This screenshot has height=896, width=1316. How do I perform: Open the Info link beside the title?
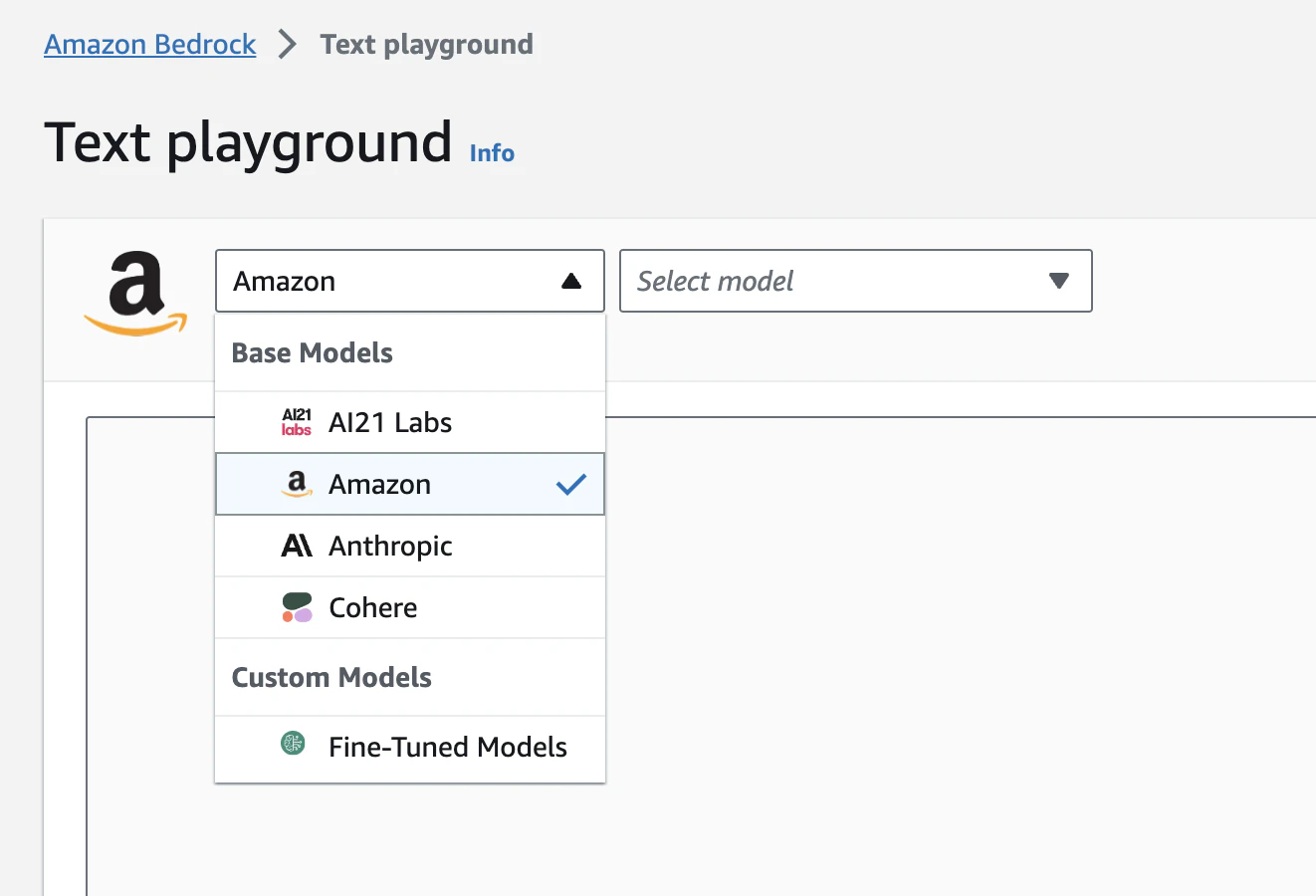point(492,153)
